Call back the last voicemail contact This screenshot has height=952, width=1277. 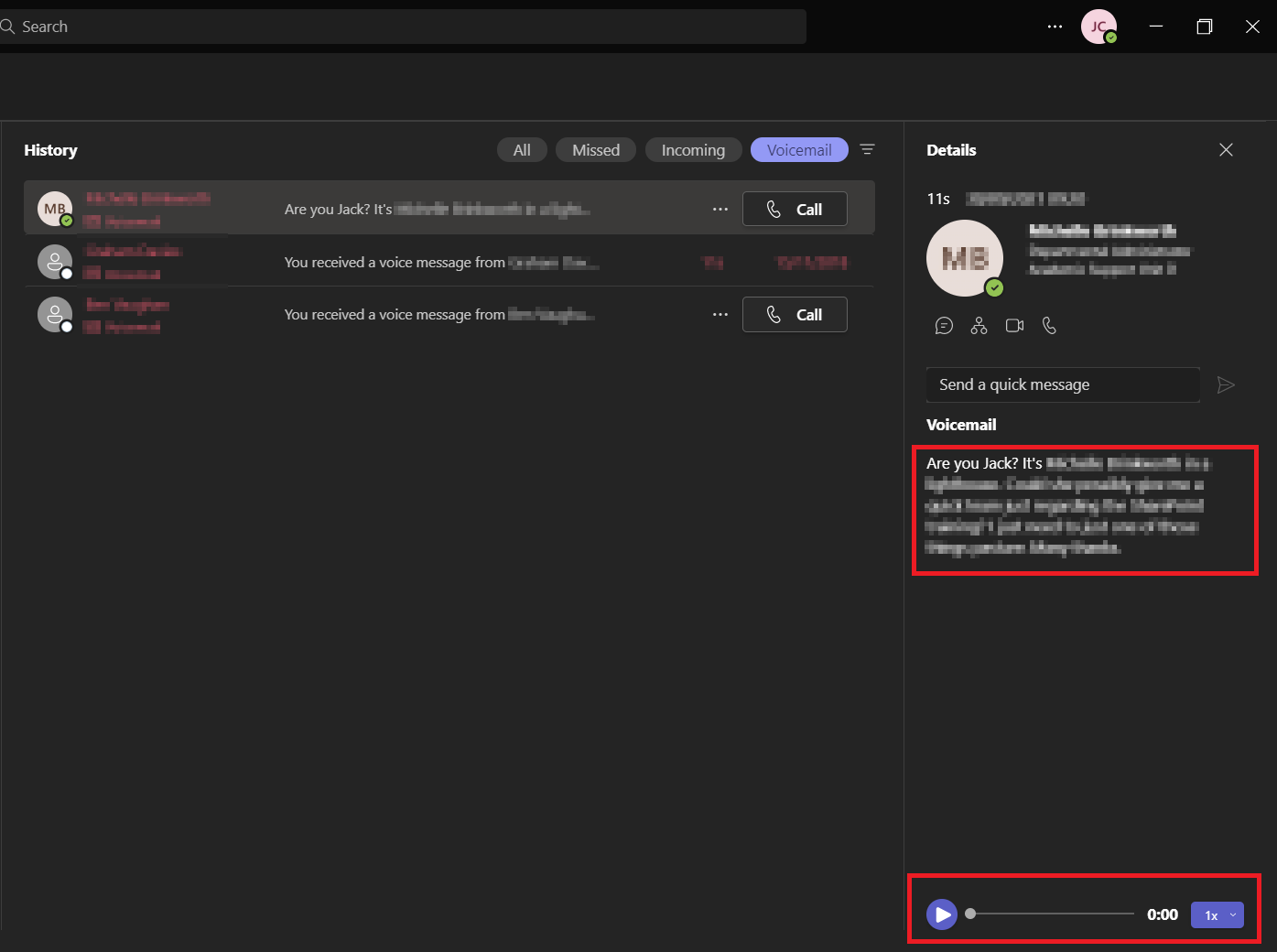click(x=795, y=314)
